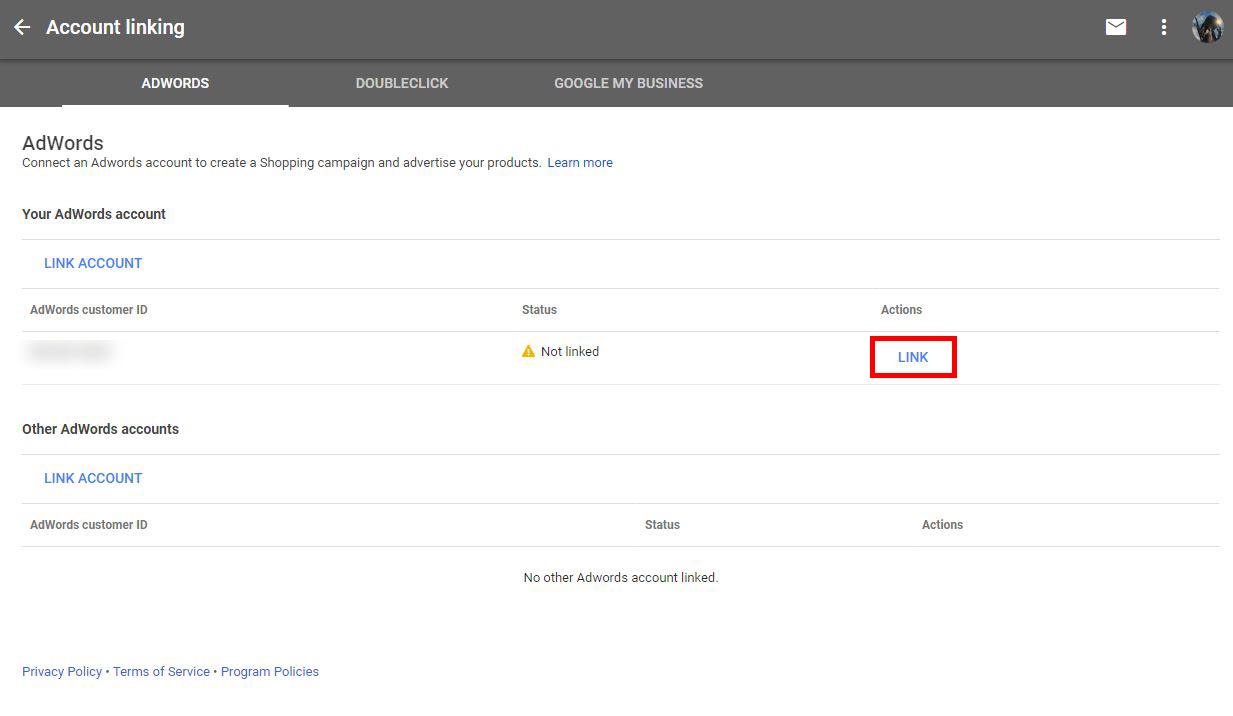
Task: Click the large AdWords page heading
Action: tap(63, 143)
